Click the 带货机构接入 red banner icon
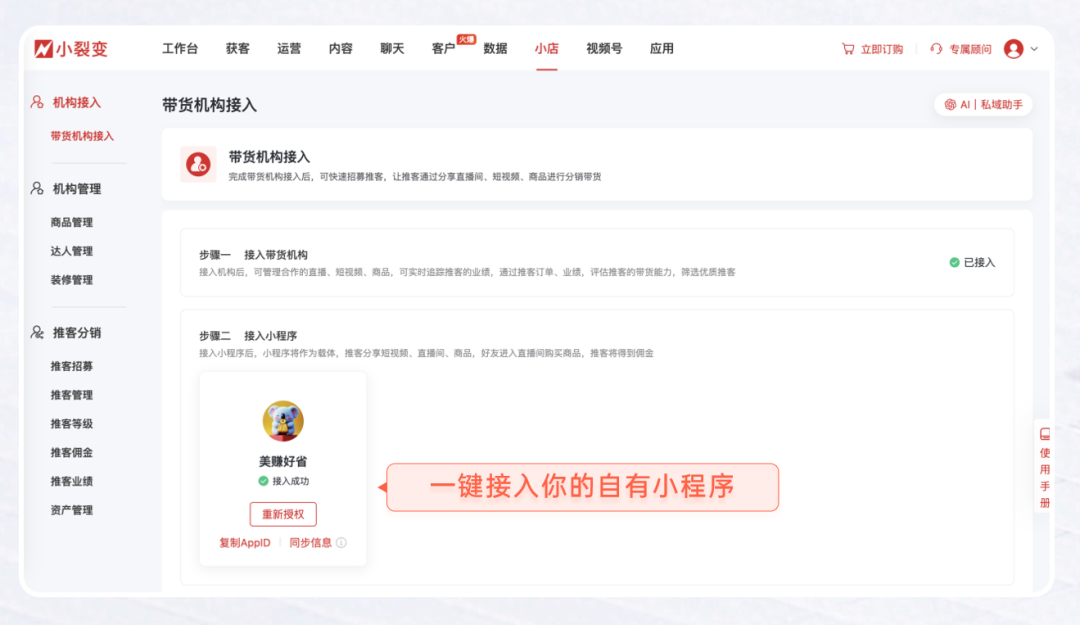This screenshot has width=1080, height=625. tap(198, 164)
